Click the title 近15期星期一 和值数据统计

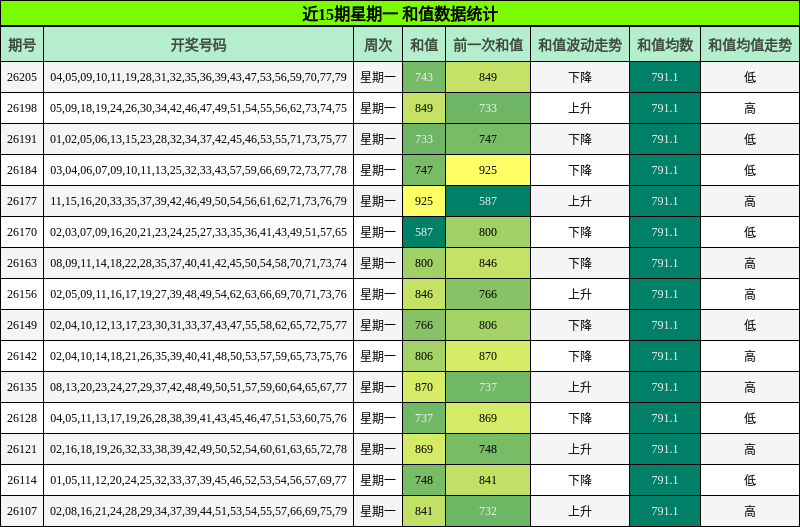[399, 14]
